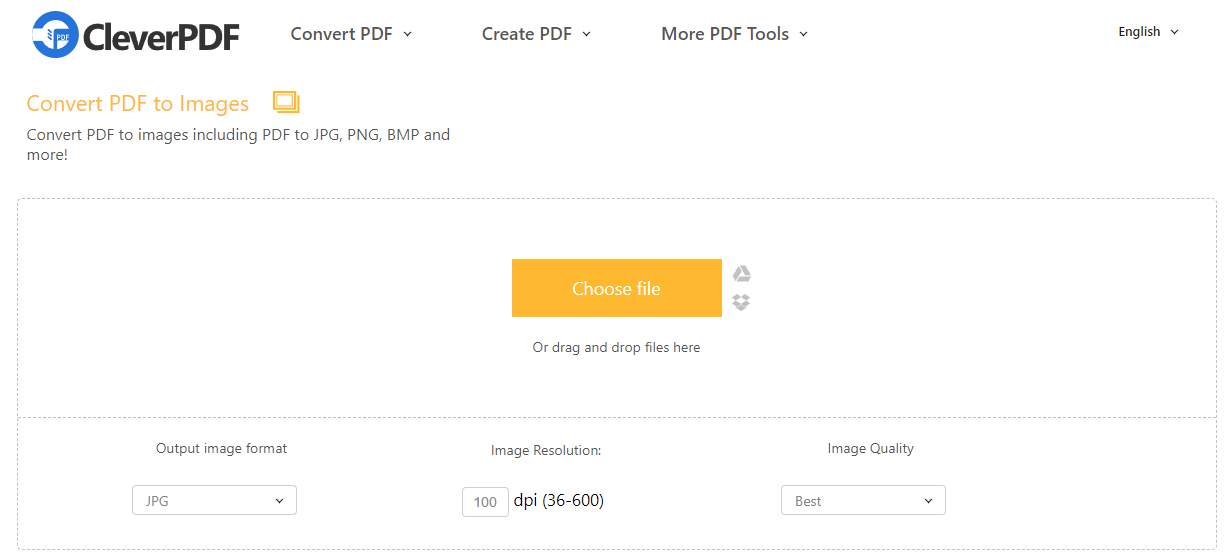Click the chevron next to More PDF Tools
The image size is (1227, 558).
tap(804, 35)
